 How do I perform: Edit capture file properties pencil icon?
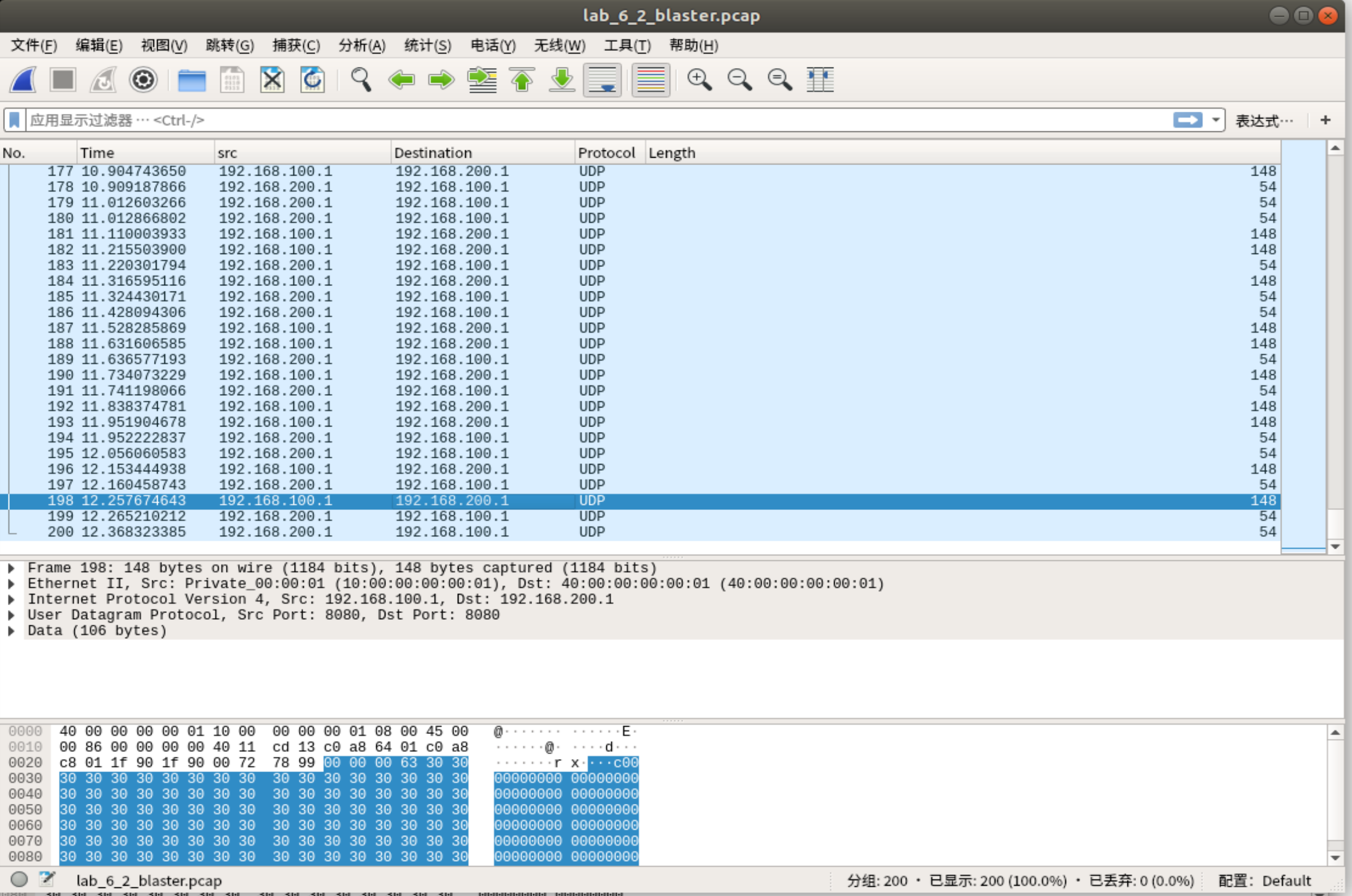pyautogui.click(x=47, y=879)
